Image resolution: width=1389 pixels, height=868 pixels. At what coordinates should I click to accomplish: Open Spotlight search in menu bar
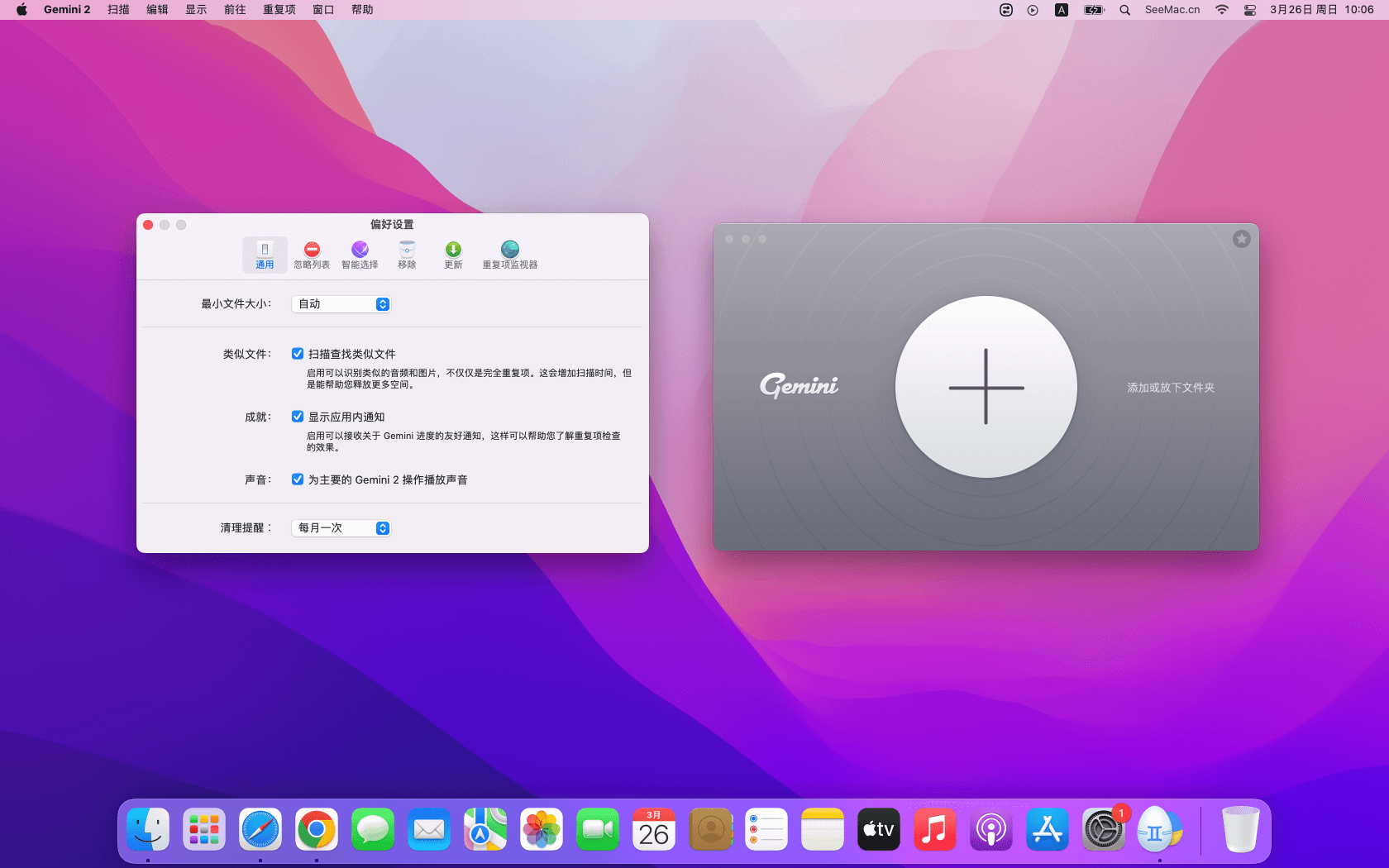(x=1124, y=10)
